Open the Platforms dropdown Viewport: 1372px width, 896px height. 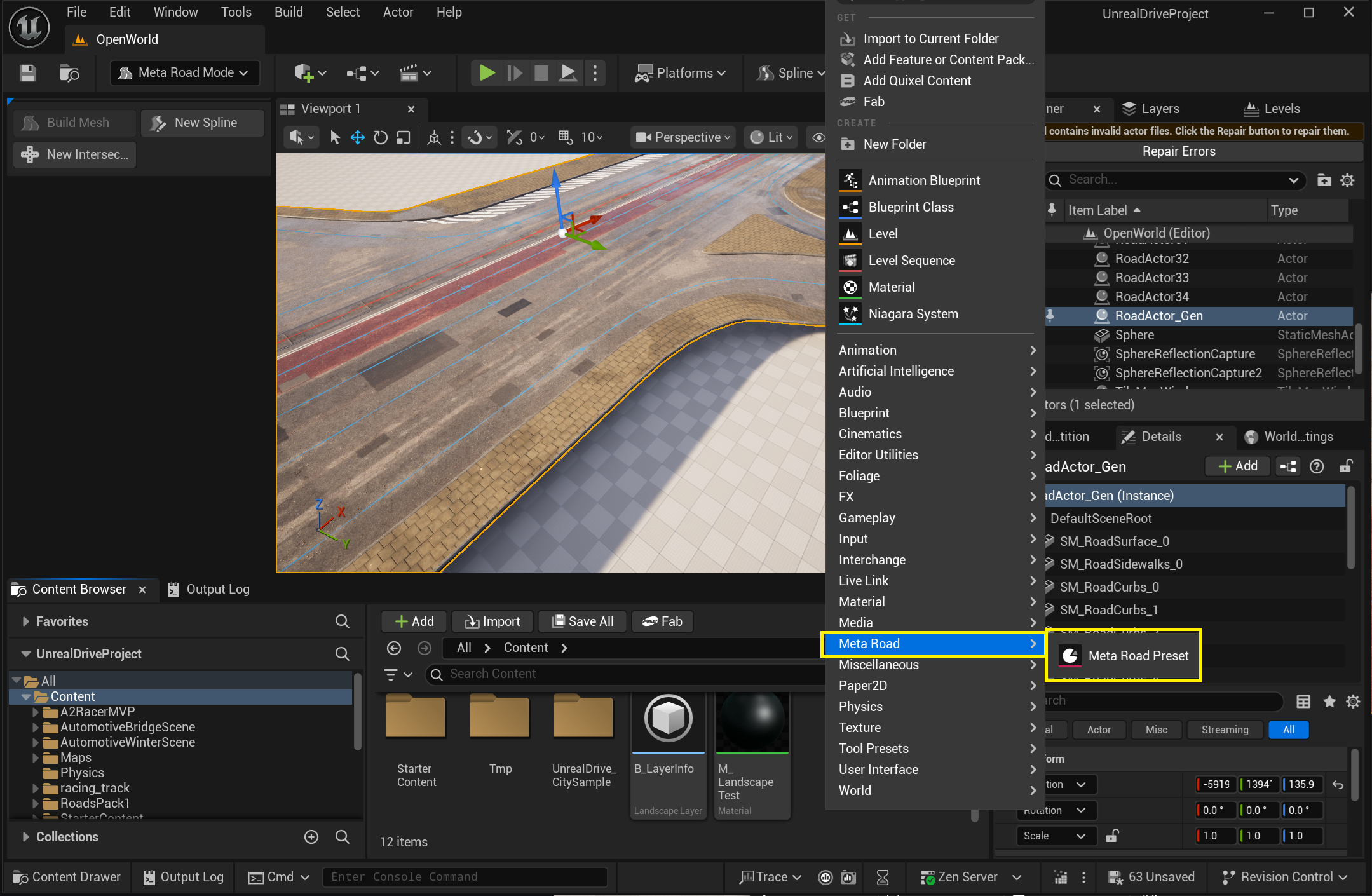pyautogui.click(x=680, y=73)
